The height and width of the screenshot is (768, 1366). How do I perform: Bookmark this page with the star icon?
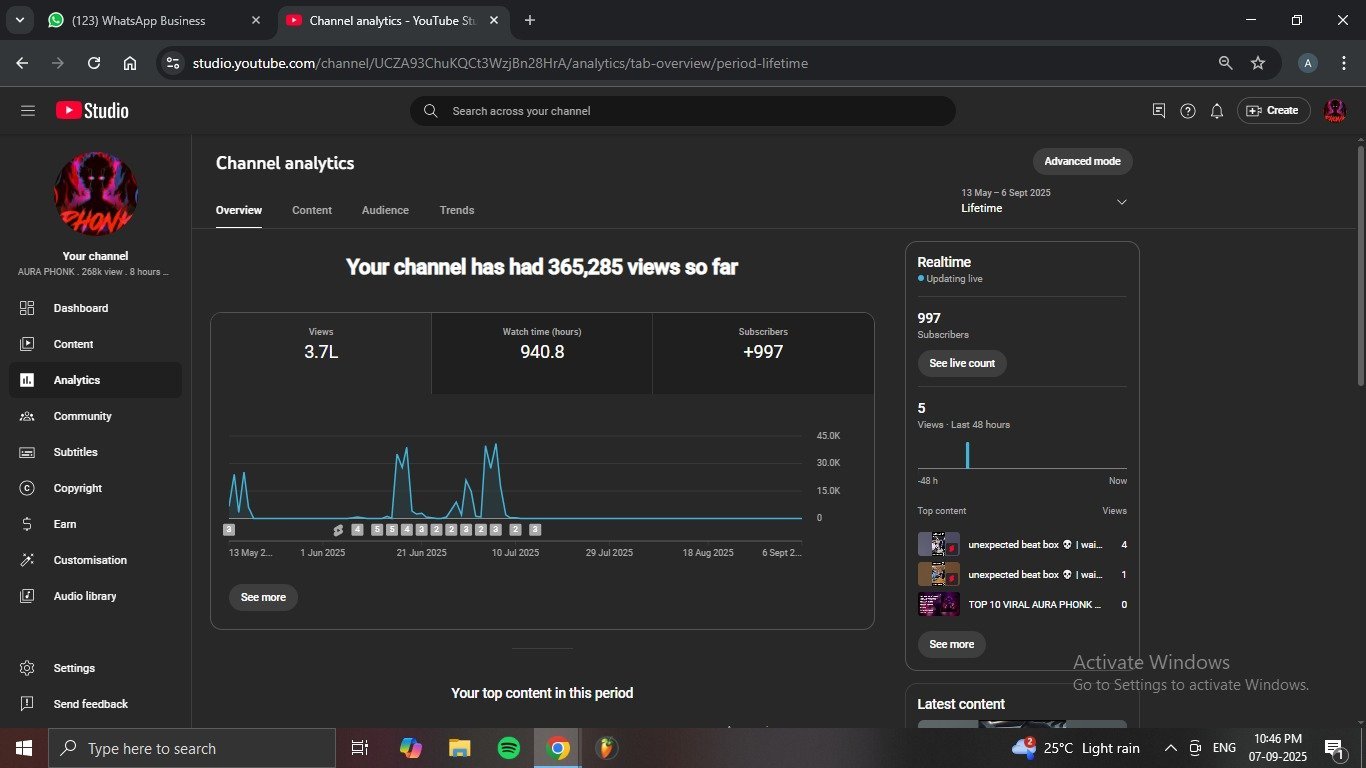point(1257,63)
